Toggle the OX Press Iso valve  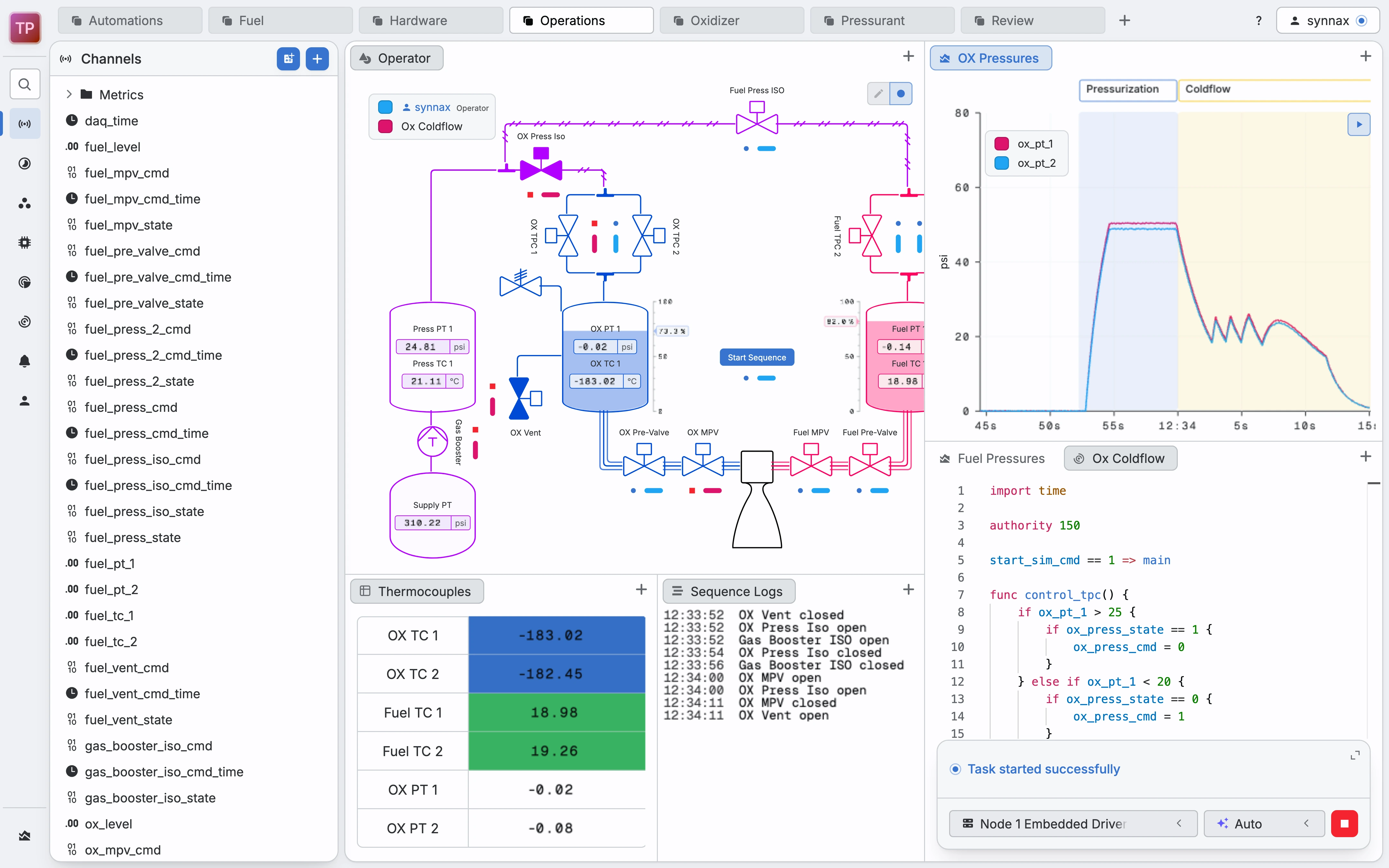point(541,164)
